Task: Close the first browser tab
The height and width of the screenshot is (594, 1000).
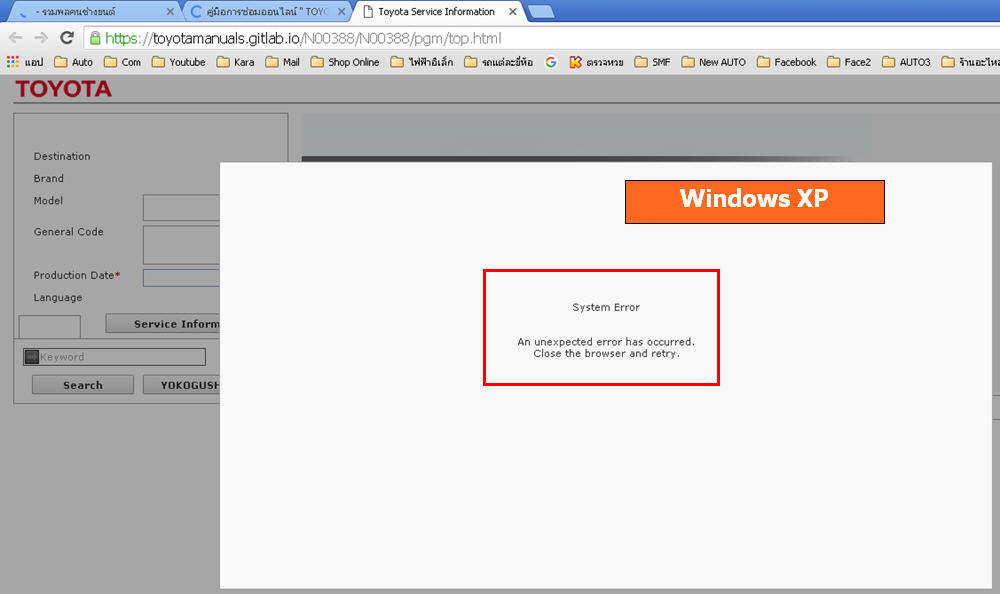Action: click(170, 11)
